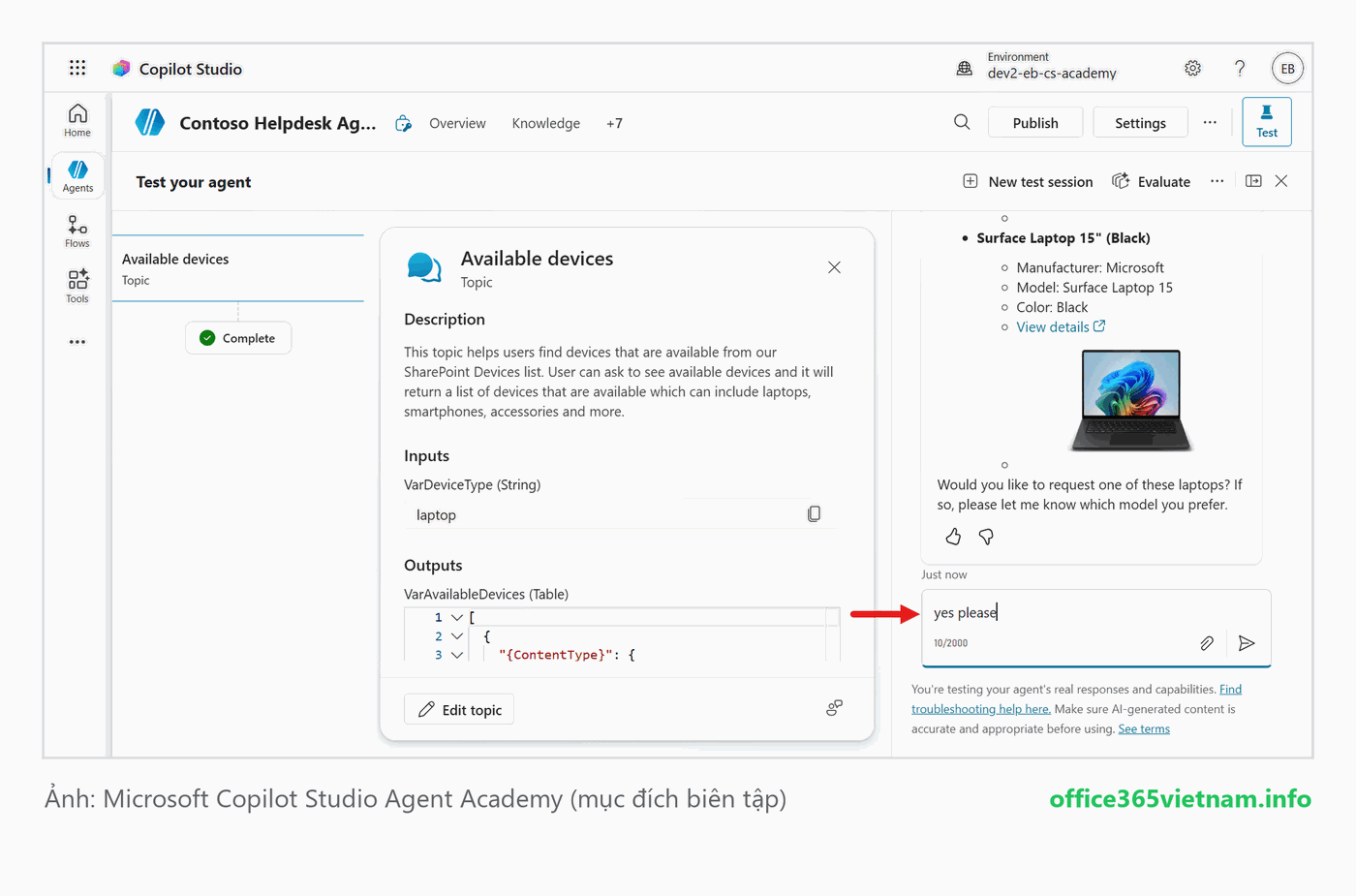The width and height of the screenshot is (1356, 896).
Task: Open agent Settings button
Action: (x=1140, y=122)
